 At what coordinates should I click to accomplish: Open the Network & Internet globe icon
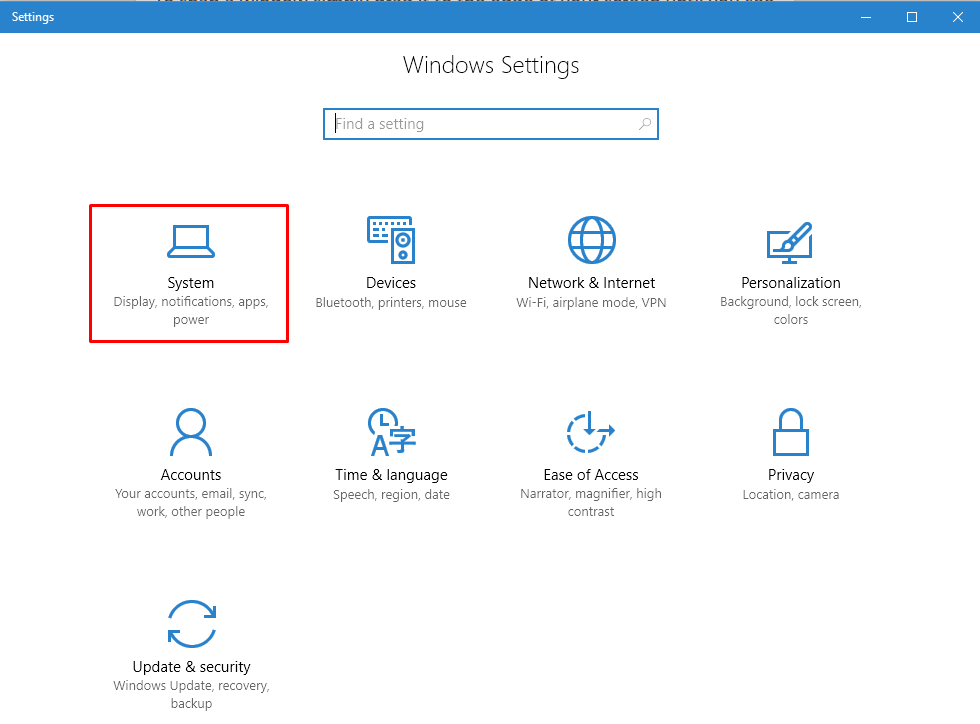click(591, 240)
